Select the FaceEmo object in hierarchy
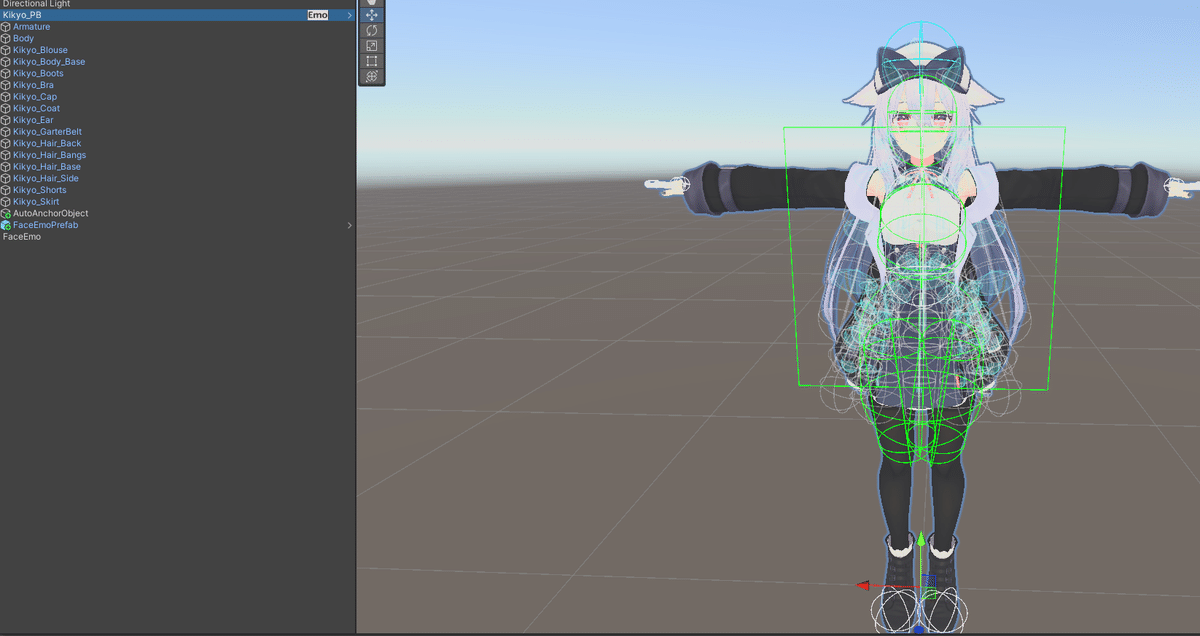The width and height of the screenshot is (1200, 636). (x=22, y=237)
